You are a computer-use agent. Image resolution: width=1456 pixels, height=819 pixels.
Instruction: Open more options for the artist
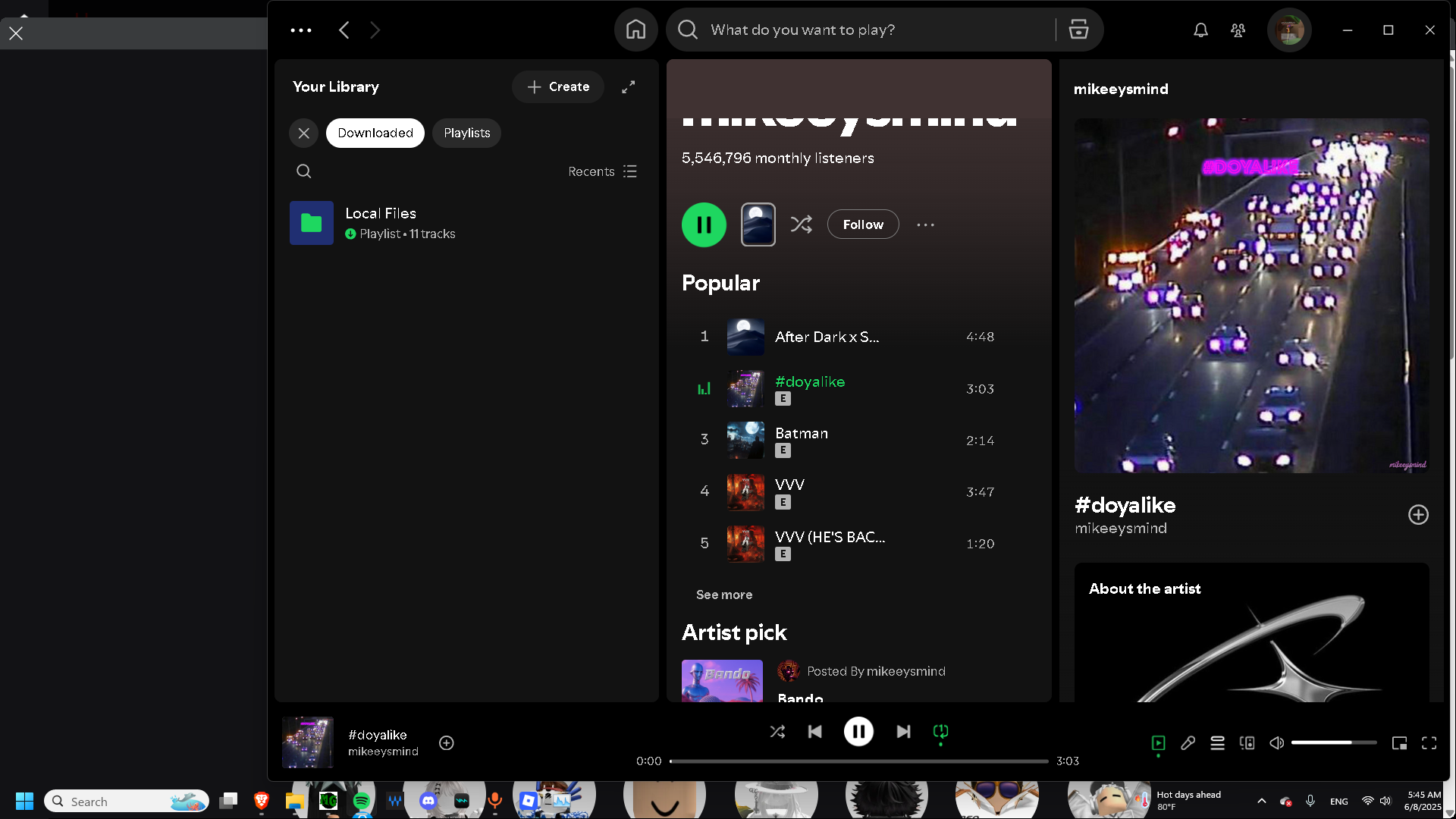(925, 225)
